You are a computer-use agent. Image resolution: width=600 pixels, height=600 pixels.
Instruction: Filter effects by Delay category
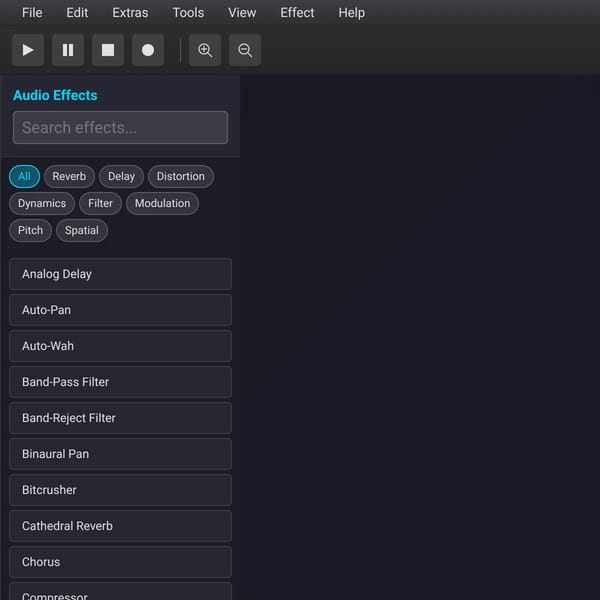tap(121, 176)
